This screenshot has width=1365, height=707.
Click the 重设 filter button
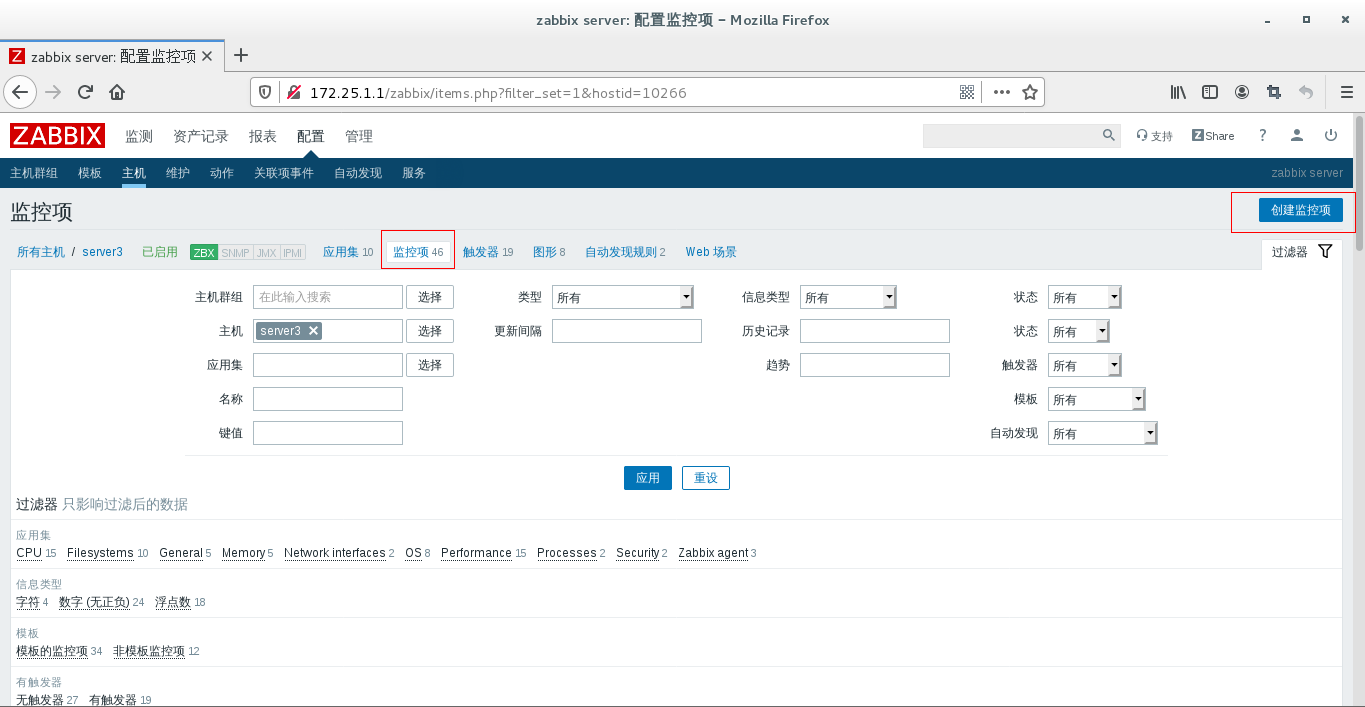pos(706,478)
